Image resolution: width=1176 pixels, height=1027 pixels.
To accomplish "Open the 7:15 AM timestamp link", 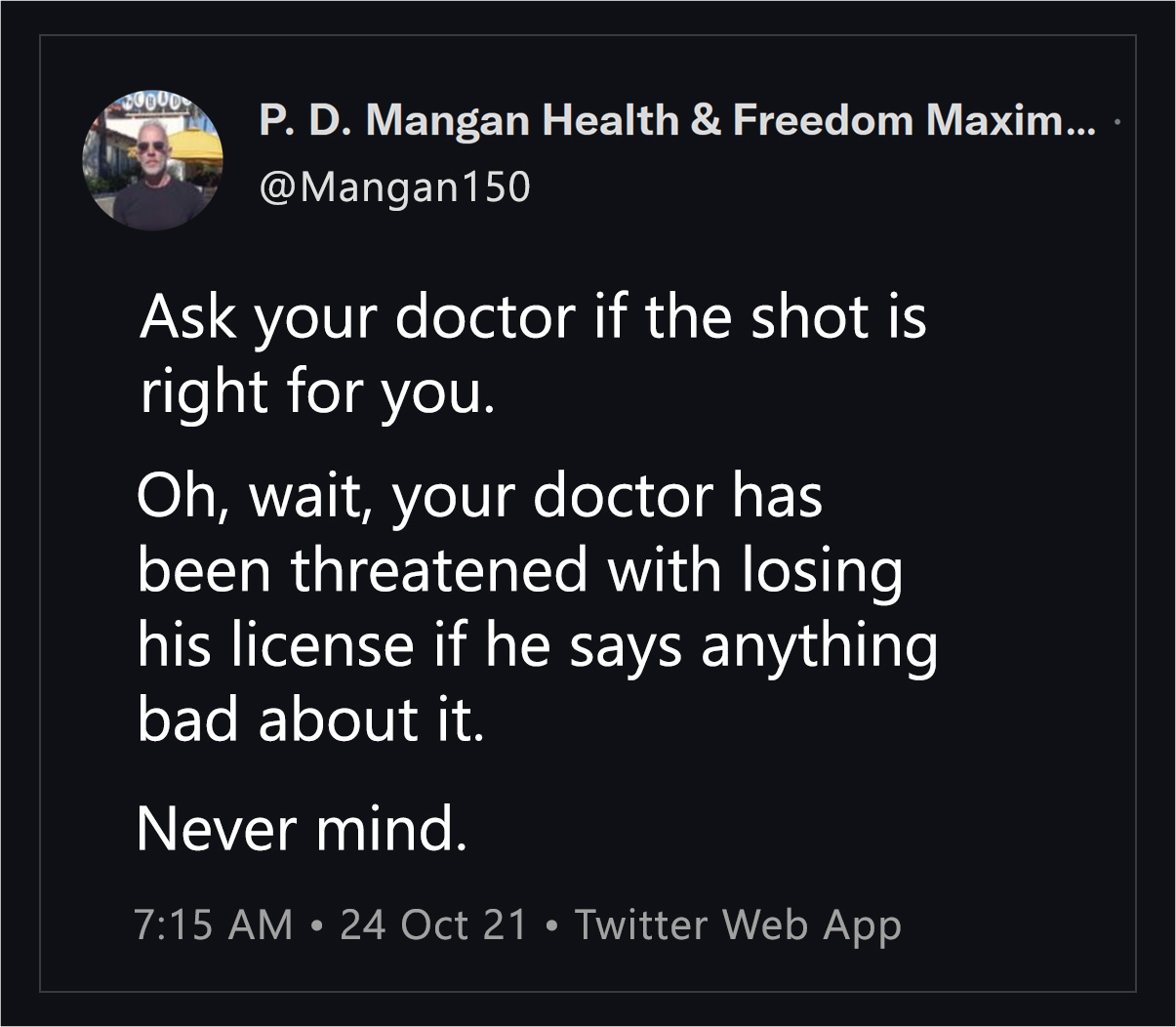I will [x=213, y=924].
